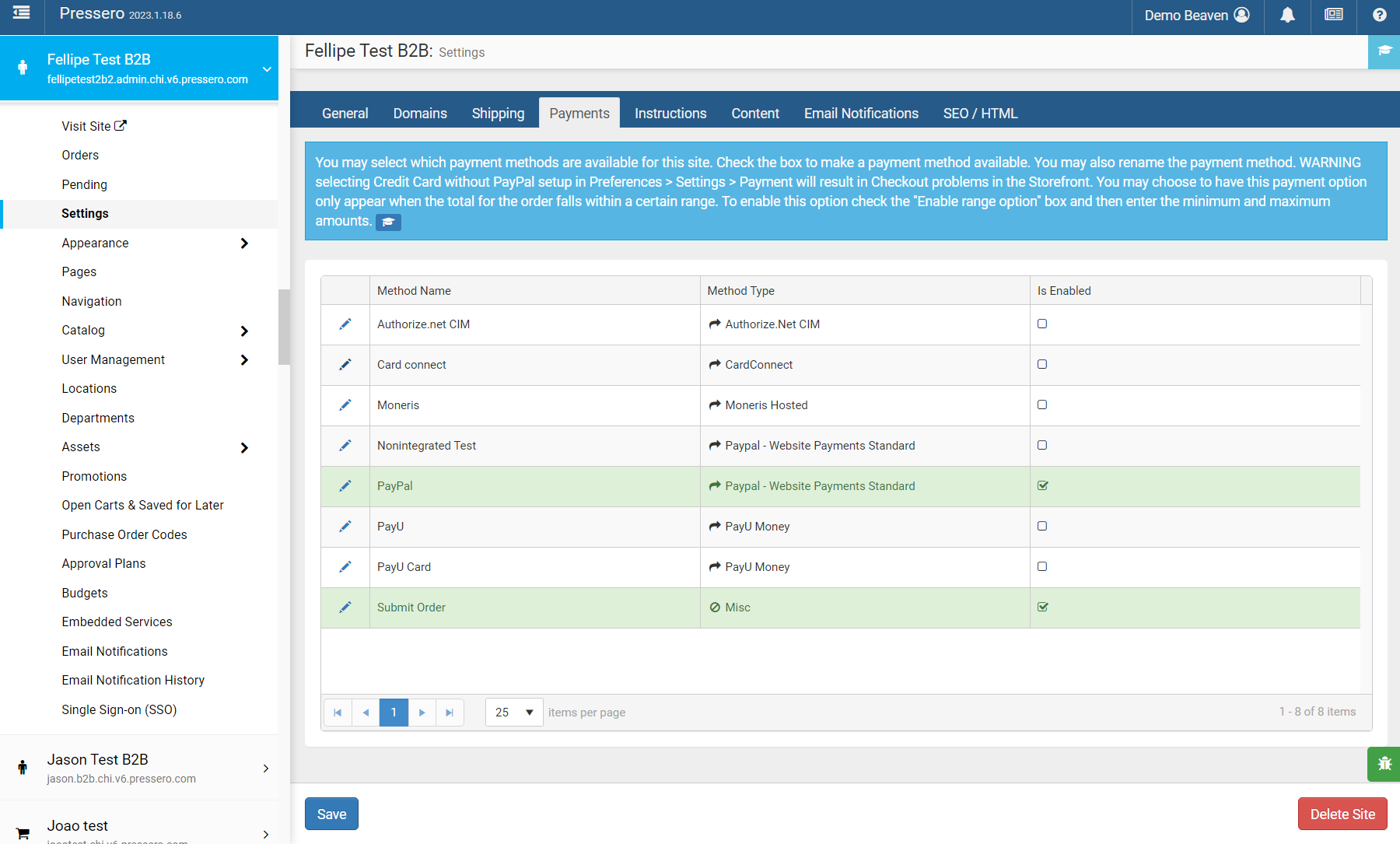Screen dimensions: 1400x844
Task: Sort by Method Name column header
Action: click(x=414, y=291)
